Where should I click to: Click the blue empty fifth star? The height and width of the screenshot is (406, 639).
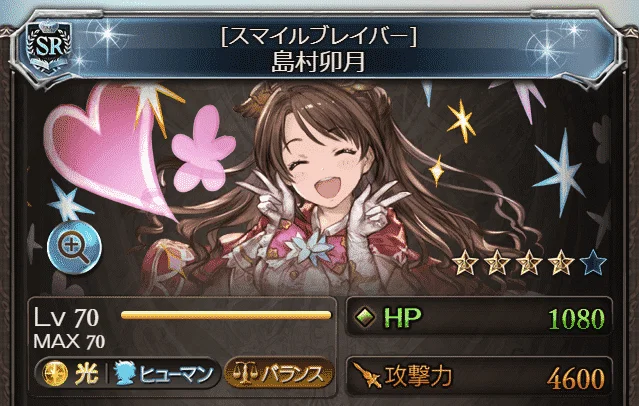593,262
